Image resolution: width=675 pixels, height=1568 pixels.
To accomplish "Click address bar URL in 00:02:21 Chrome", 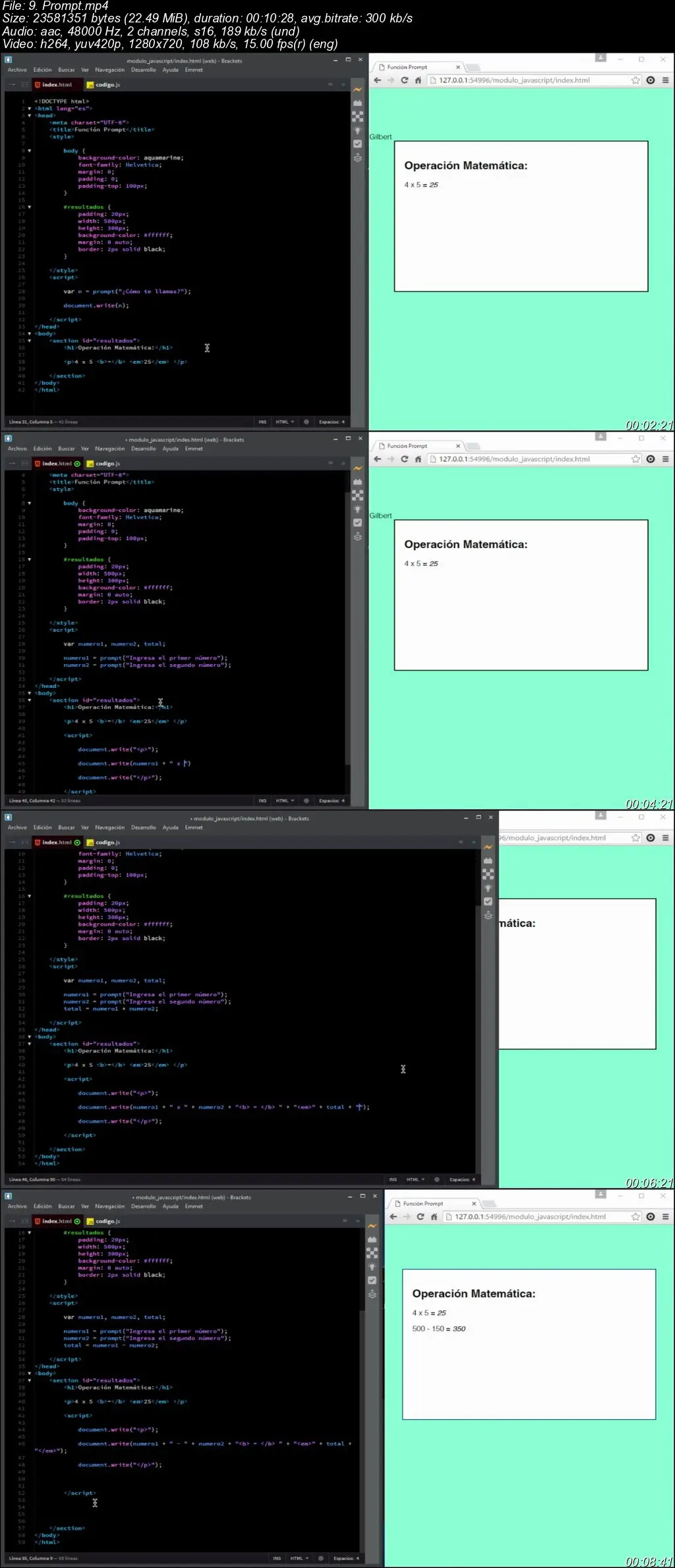I will [514, 80].
